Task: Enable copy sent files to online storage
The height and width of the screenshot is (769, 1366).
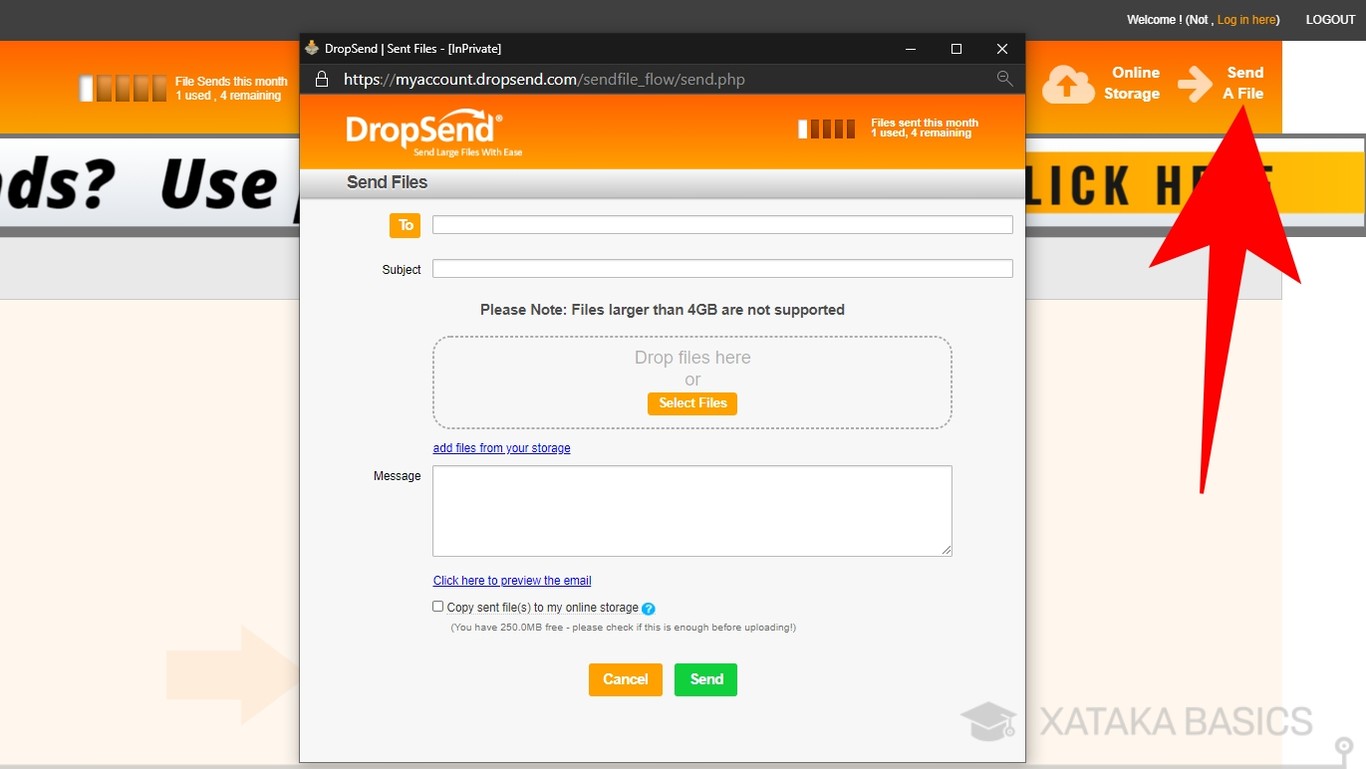Action: (437, 605)
